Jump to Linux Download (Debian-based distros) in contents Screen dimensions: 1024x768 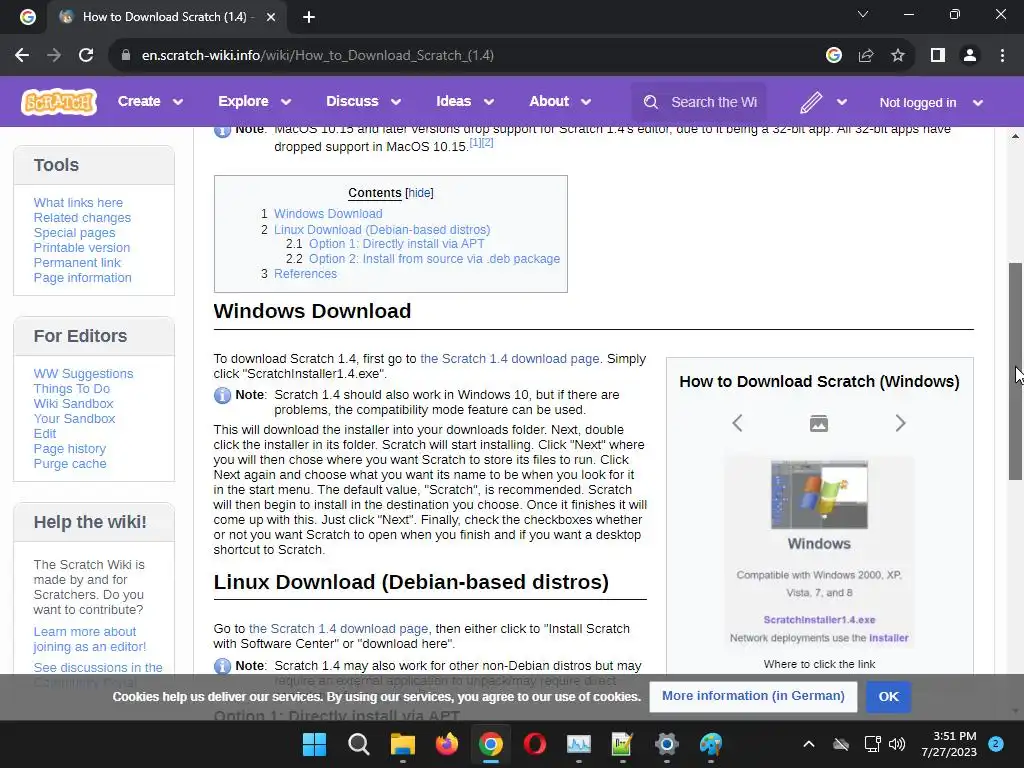[x=382, y=229]
